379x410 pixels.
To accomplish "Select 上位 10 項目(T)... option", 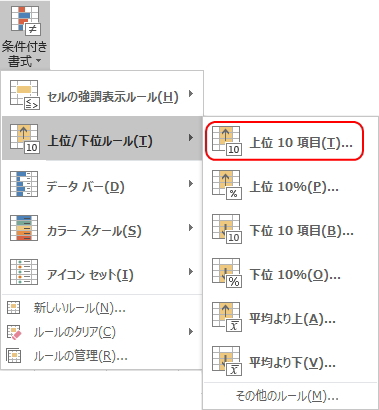I will click(x=285, y=141).
